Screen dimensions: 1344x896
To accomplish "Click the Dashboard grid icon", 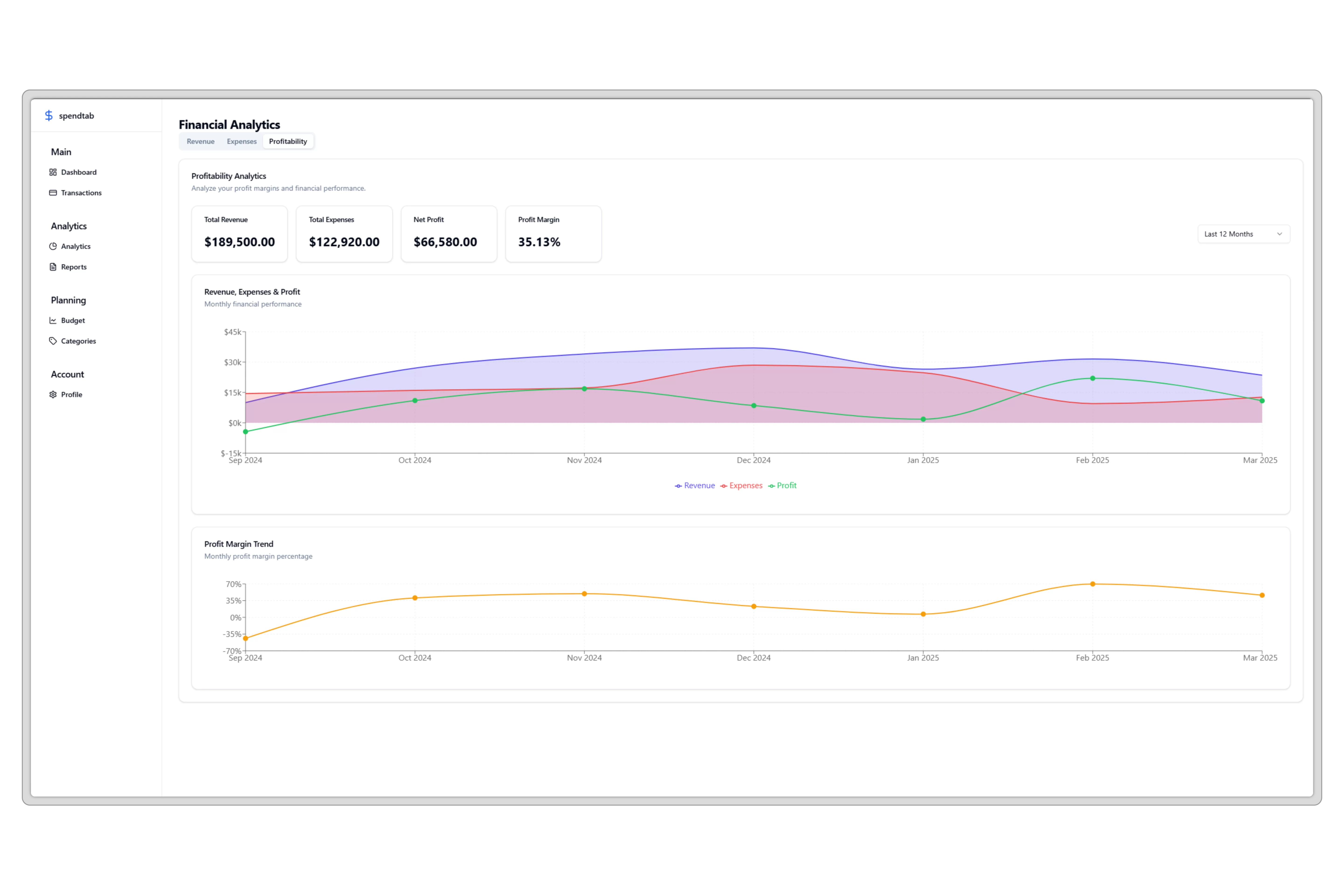I will coord(53,172).
